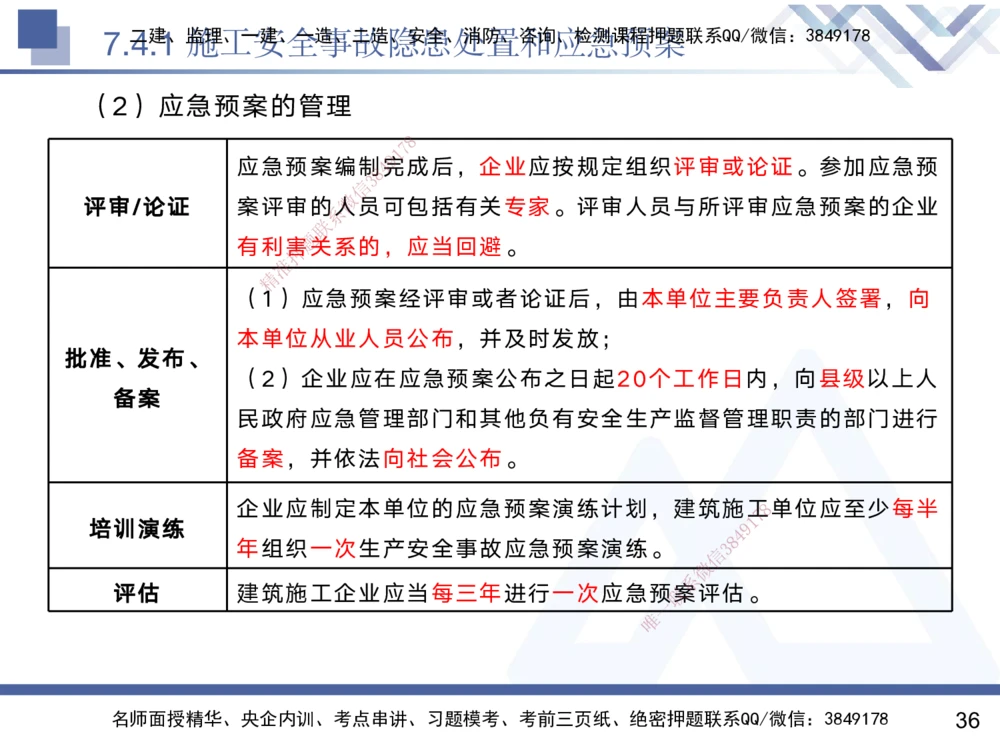Click the 评估 row header cell

pyautogui.click(x=137, y=592)
